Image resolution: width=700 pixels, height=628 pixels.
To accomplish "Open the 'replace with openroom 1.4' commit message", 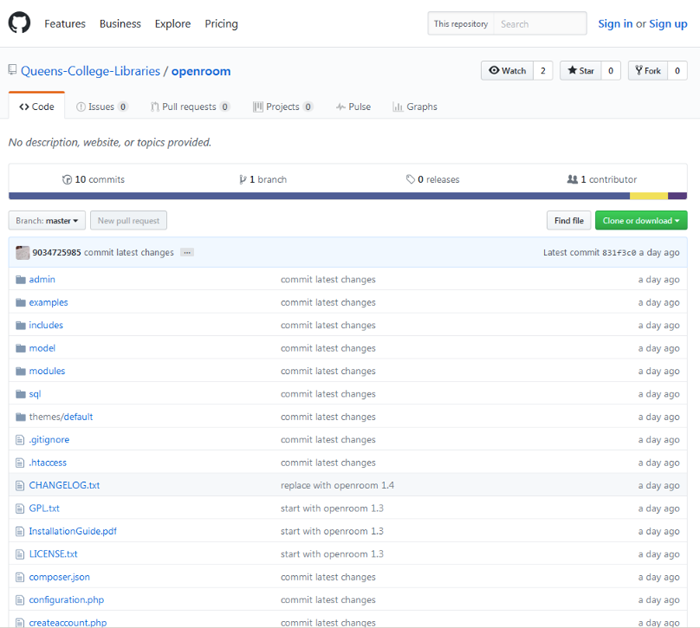I will (337, 486).
